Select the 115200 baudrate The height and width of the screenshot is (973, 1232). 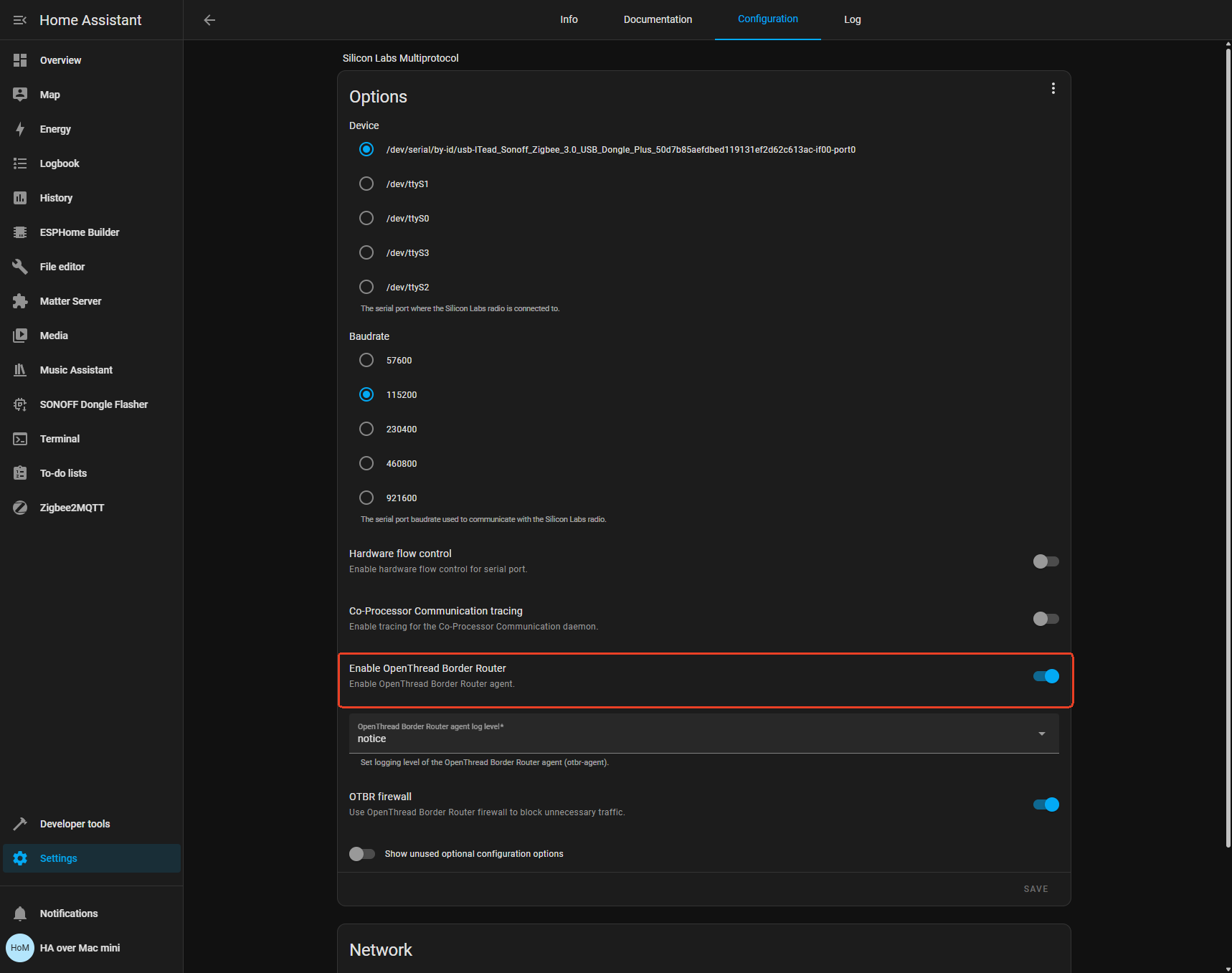click(366, 394)
